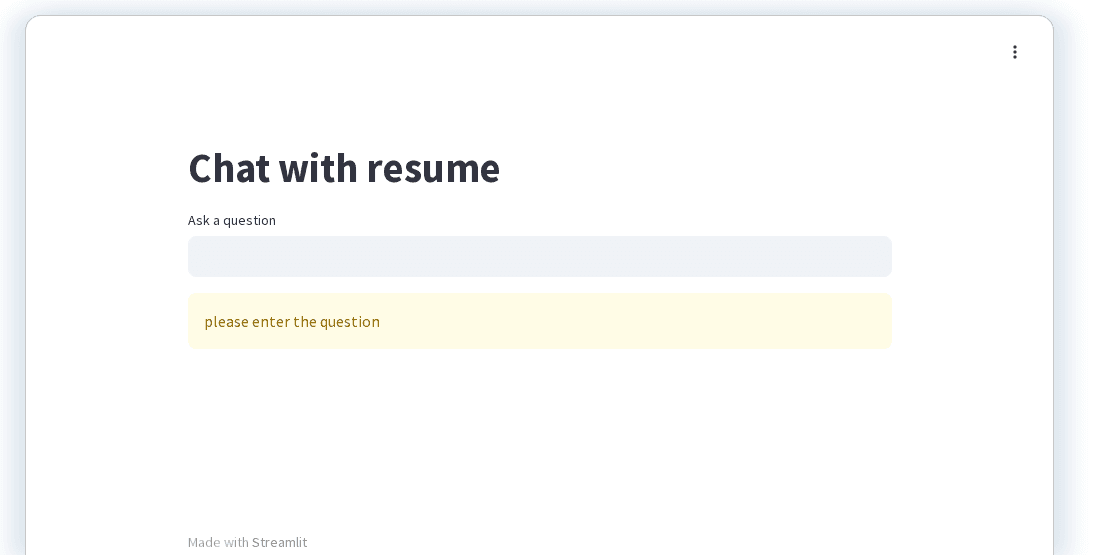Select the yellow warning alert box

point(539,322)
